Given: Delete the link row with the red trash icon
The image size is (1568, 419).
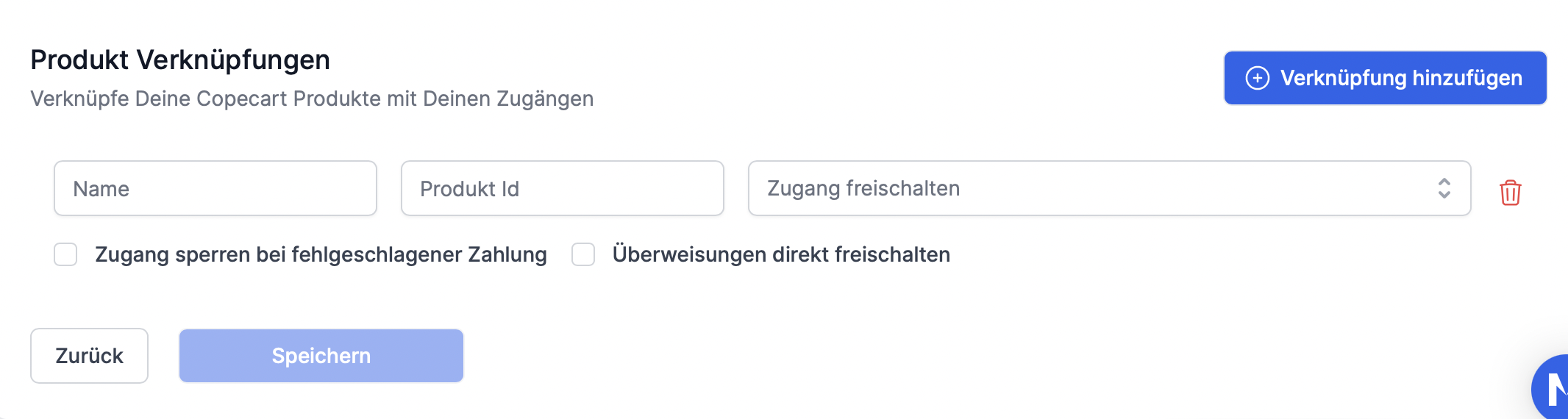Looking at the screenshot, I should point(1510,192).
